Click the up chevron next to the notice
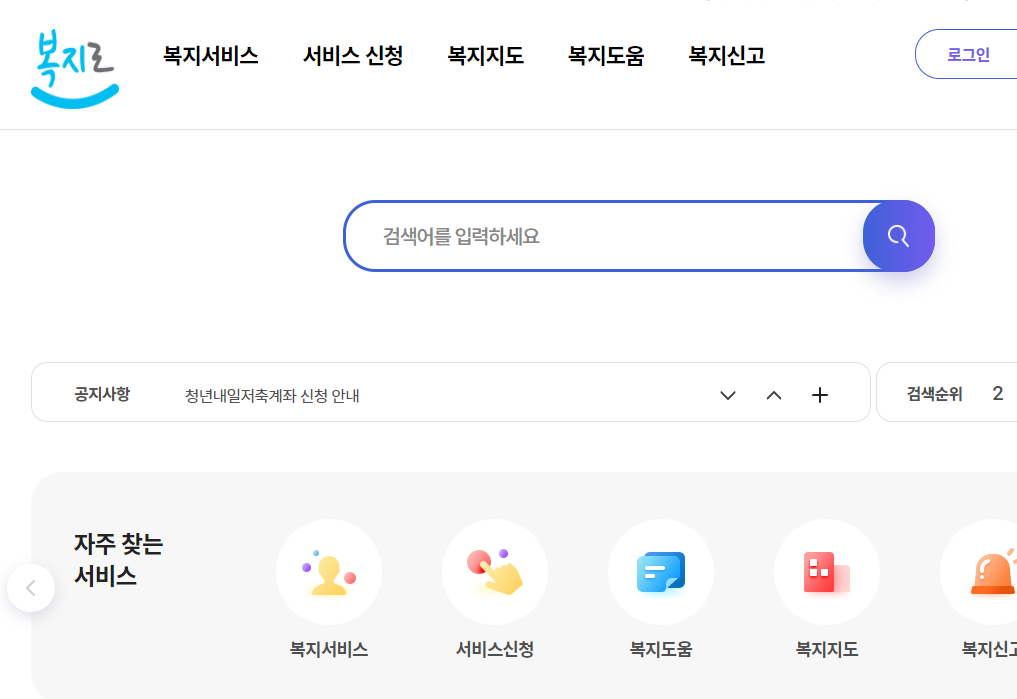 click(773, 395)
